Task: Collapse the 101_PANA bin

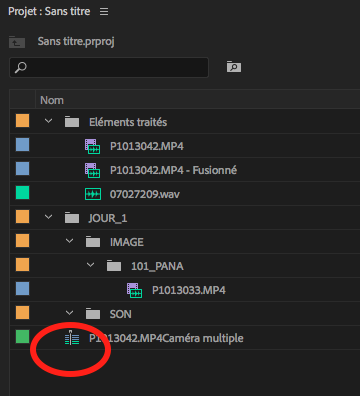Action: tap(90, 265)
